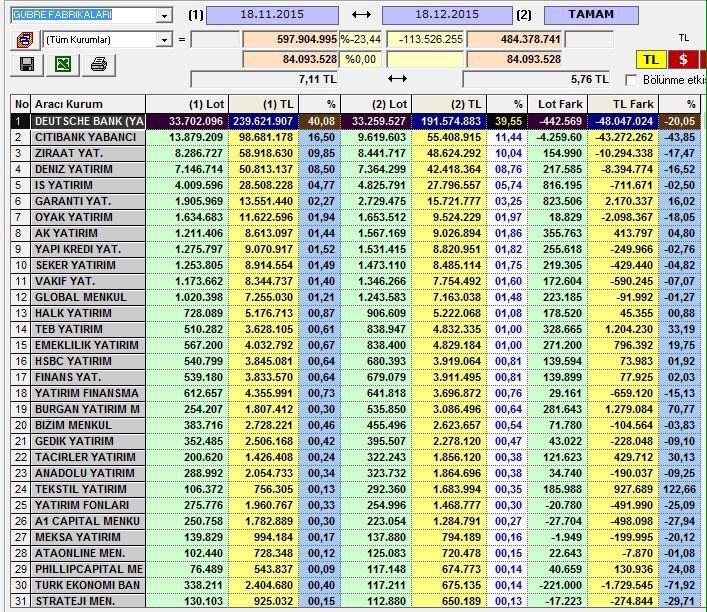Click the arrow between the two dates
Image resolution: width=707 pixels, height=612 pixels.
pos(361,14)
